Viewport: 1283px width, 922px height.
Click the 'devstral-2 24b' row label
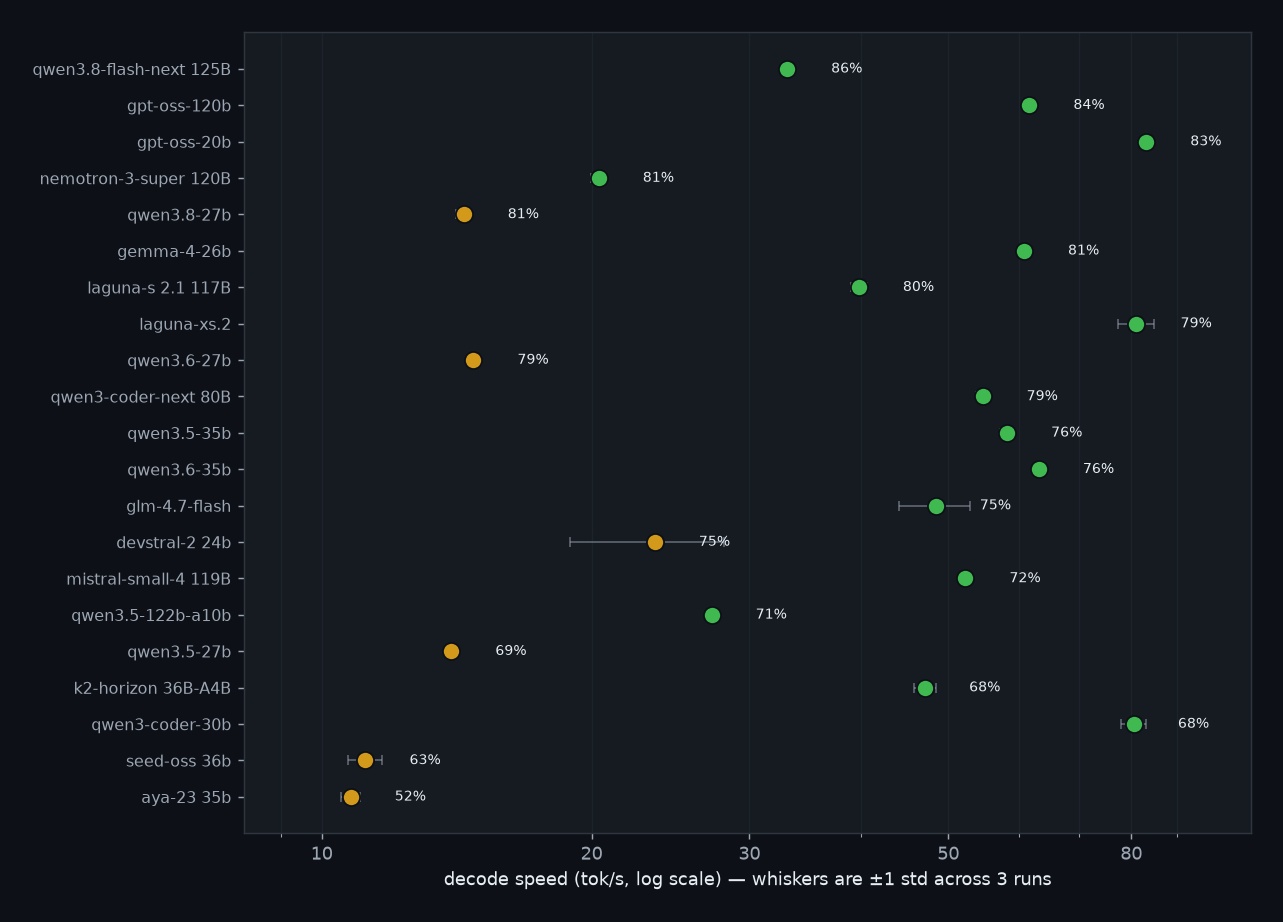(x=174, y=543)
